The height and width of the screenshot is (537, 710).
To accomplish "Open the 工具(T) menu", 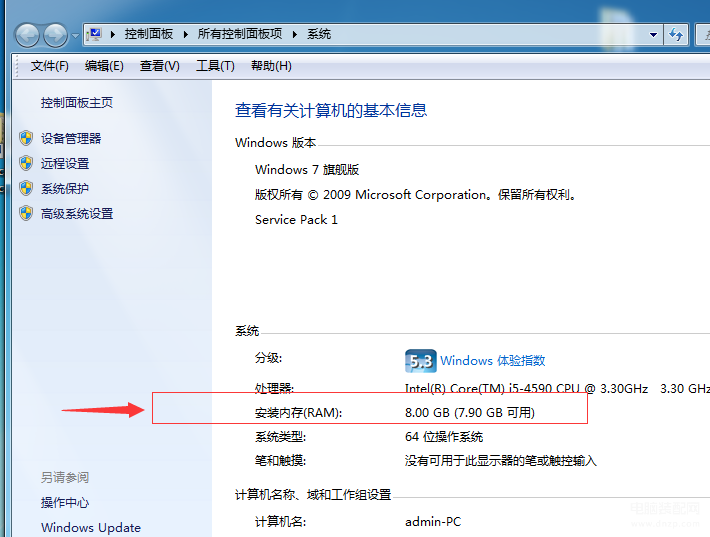I will 215,66.
